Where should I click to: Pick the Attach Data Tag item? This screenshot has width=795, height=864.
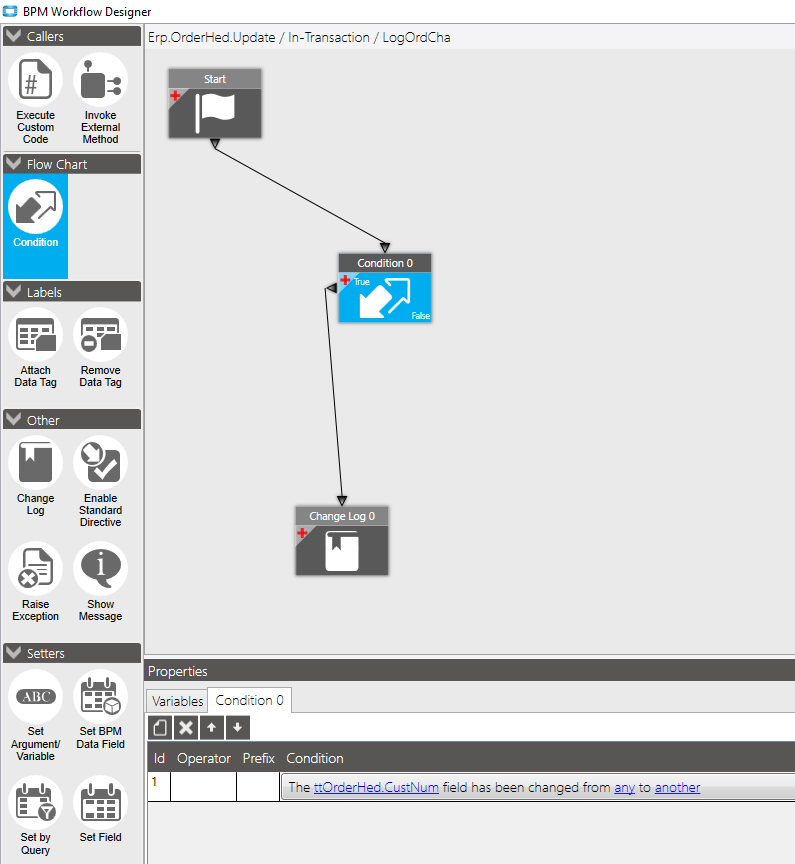point(35,348)
